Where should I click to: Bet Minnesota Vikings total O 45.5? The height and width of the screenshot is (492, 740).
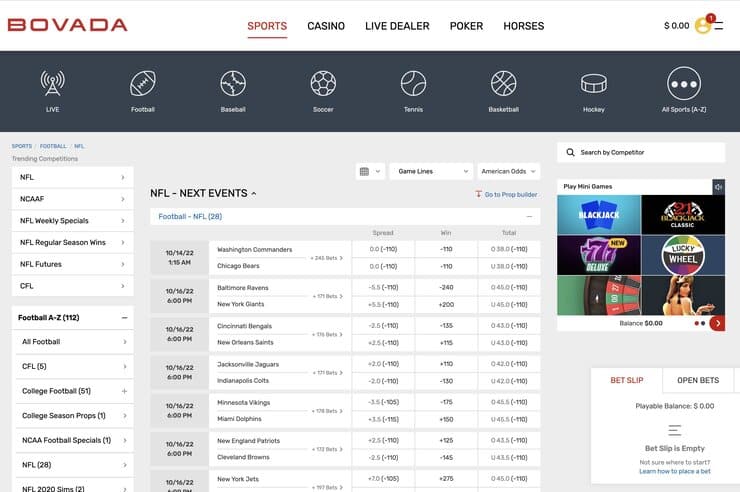point(509,402)
